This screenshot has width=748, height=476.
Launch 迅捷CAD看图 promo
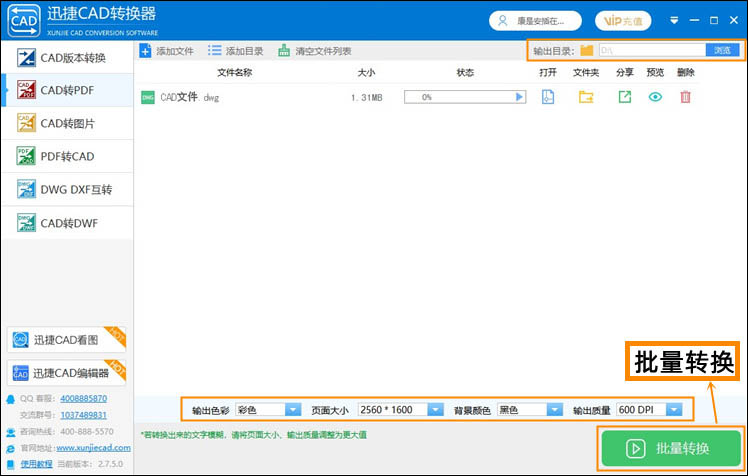66,340
